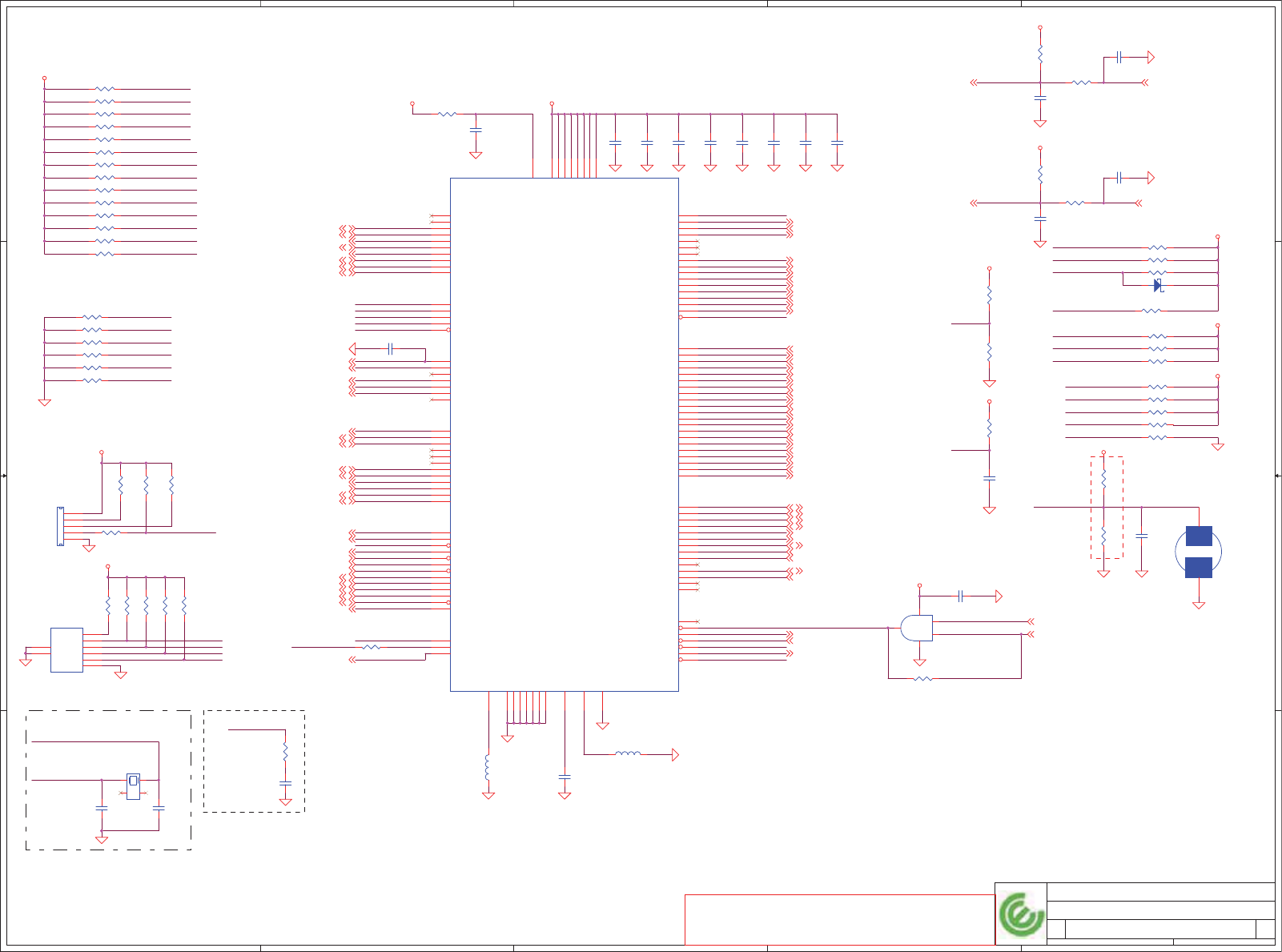Image resolution: width=1282 pixels, height=952 pixels.
Task: Select the capacitor beside the two-pad round component
Action: click(1142, 536)
